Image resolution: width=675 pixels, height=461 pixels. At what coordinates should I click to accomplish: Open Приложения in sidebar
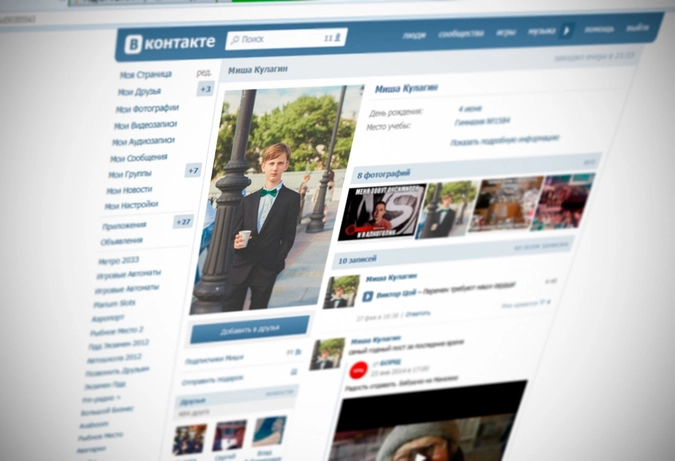click(124, 226)
